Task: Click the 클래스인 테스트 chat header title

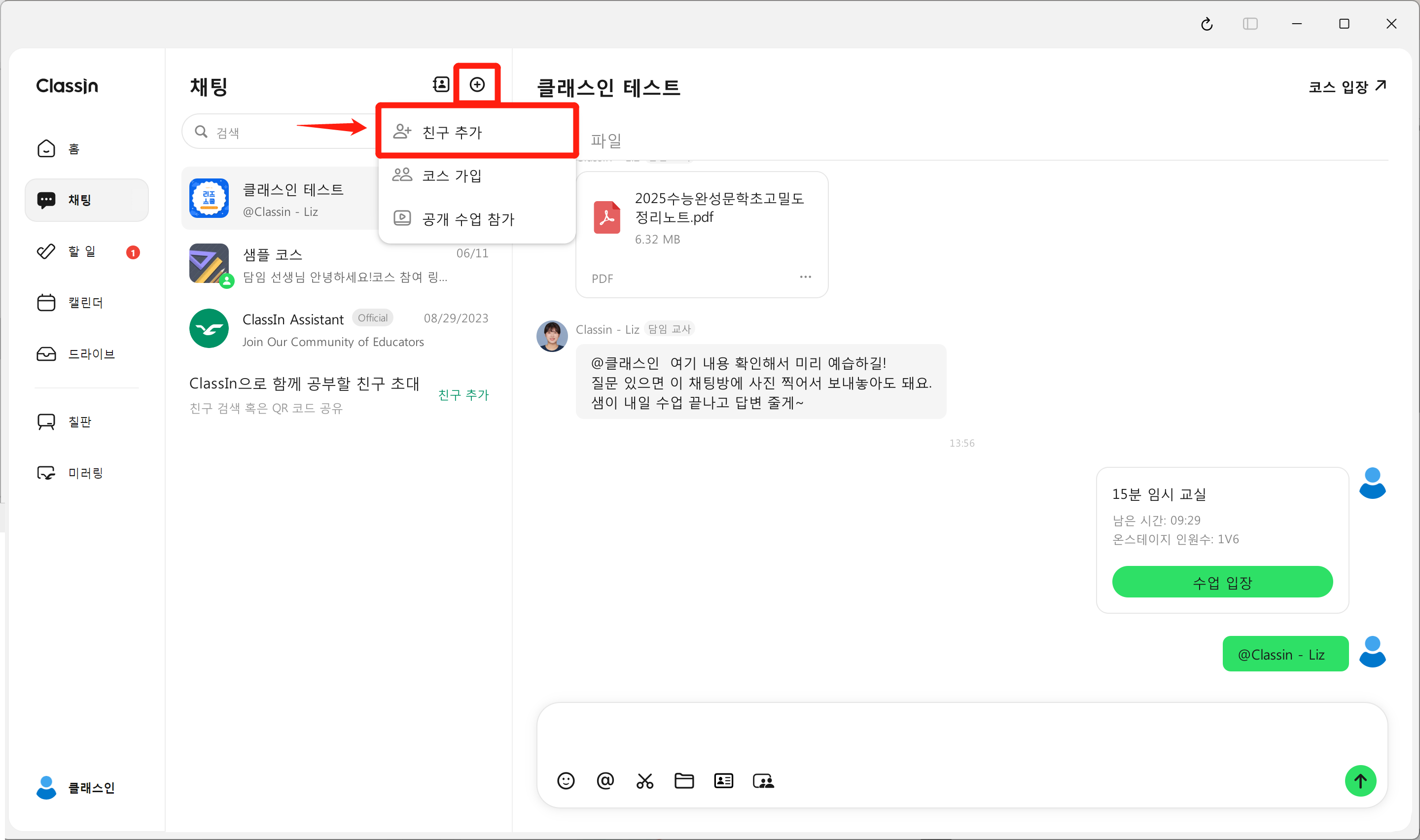Action: 608,88
